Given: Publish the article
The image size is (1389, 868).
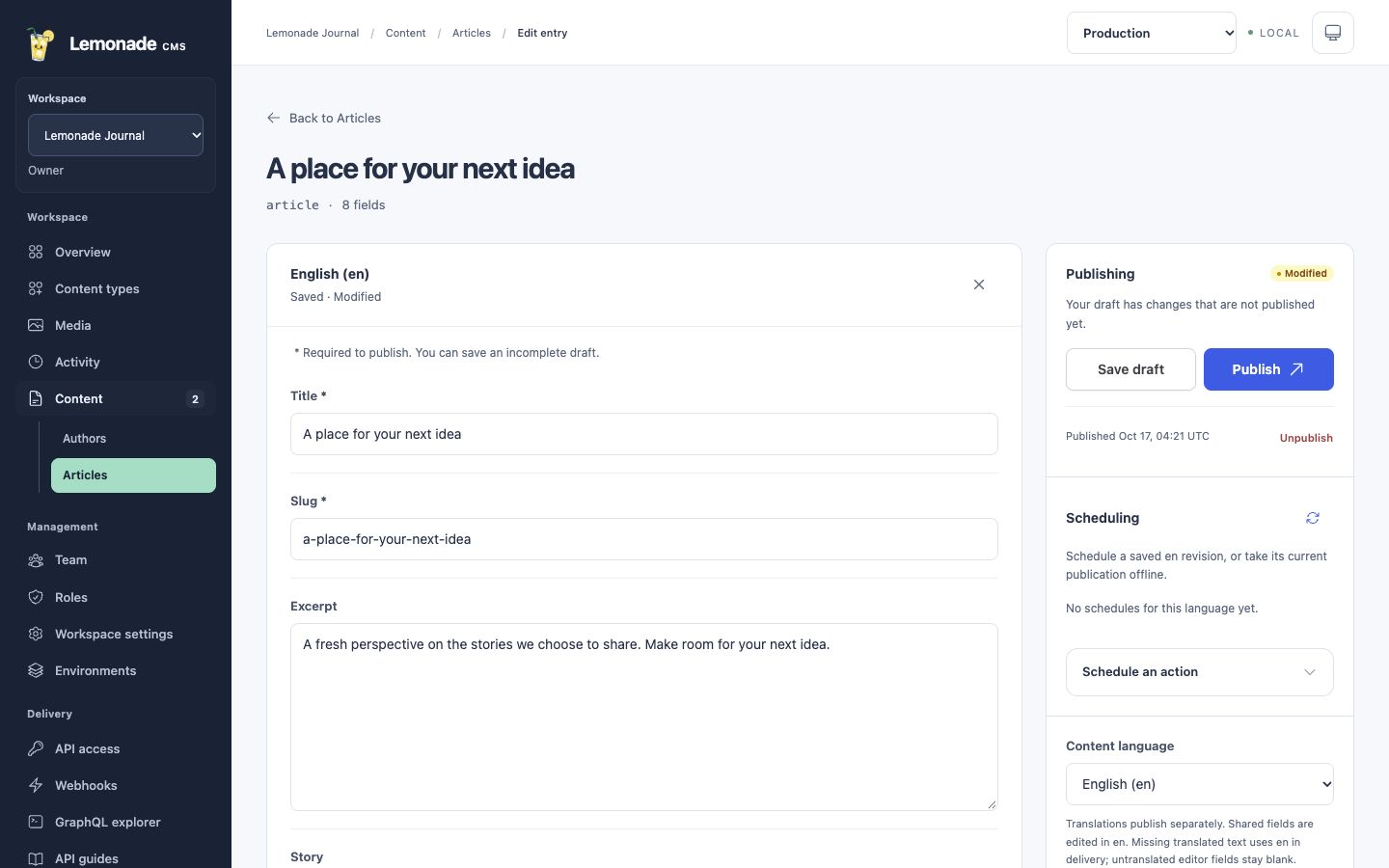Looking at the screenshot, I should [1268, 369].
